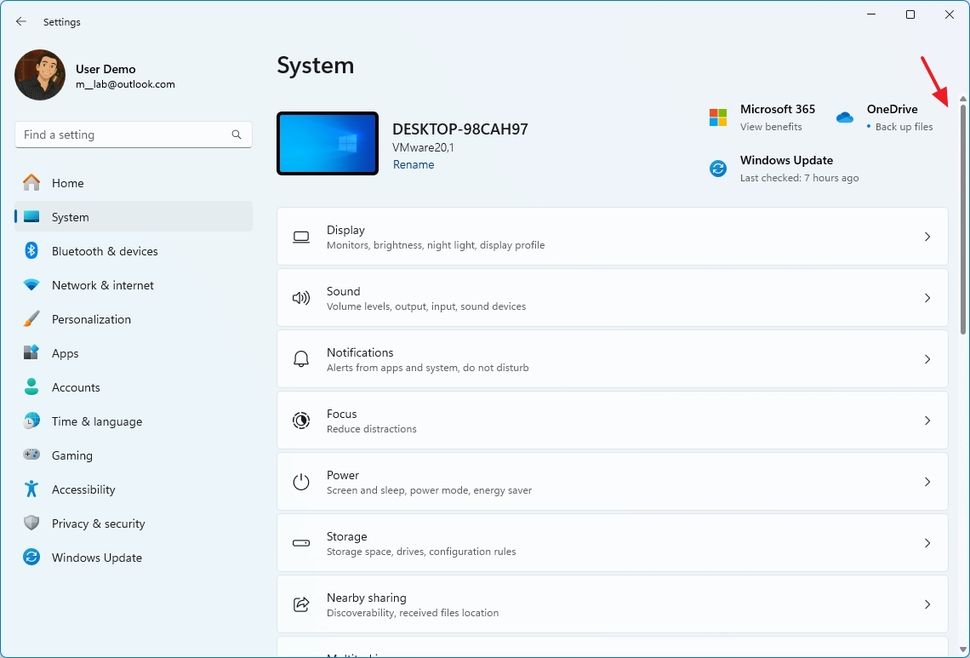Select the Storage drive icon

(x=301, y=542)
